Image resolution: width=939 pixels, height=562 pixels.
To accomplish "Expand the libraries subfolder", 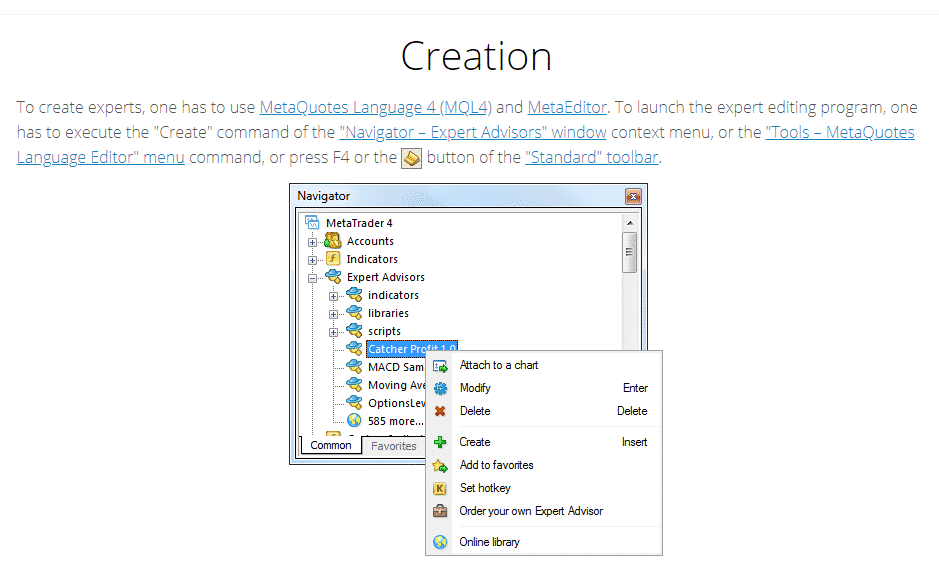I will click(334, 314).
